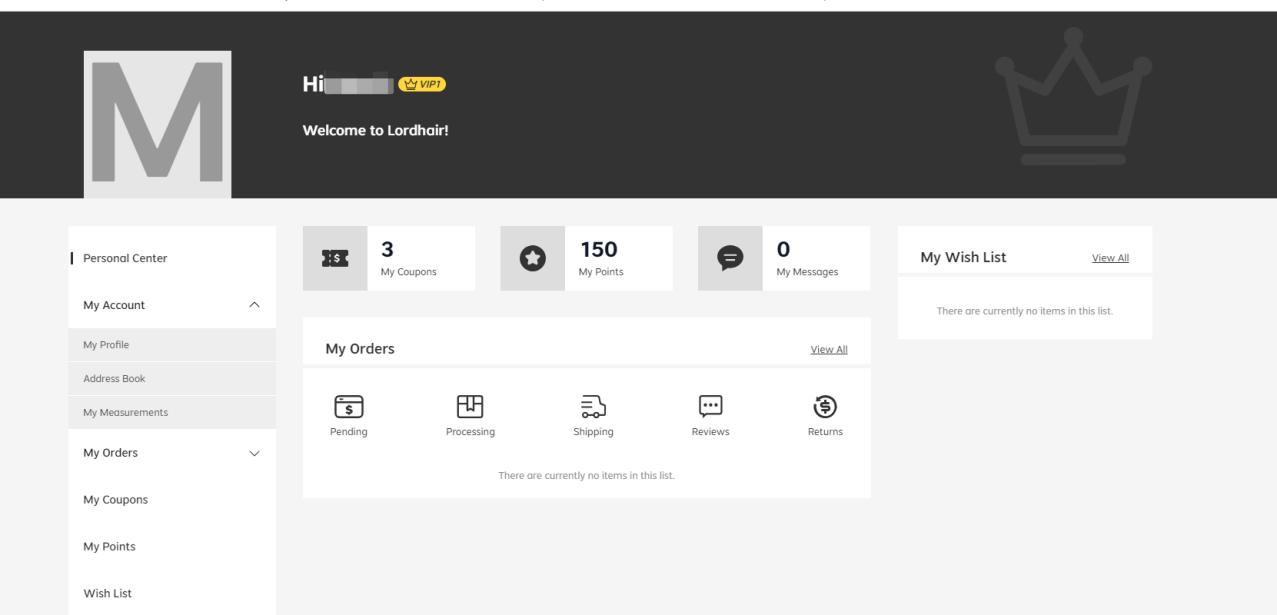Image resolution: width=1277 pixels, height=615 pixels.
Task: Open Shipping orders truck icon
Action: pyautogui.click(x=593, y=407)
